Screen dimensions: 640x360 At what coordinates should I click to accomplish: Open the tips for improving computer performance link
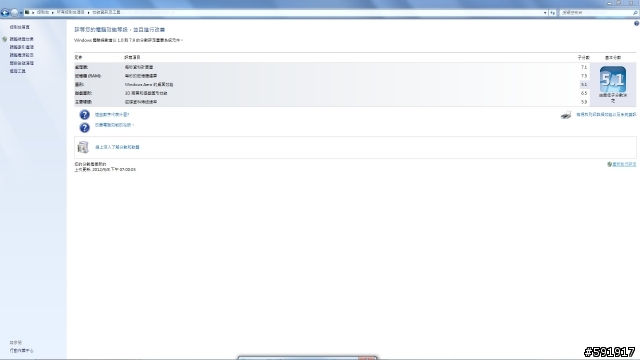coord(115,125)
